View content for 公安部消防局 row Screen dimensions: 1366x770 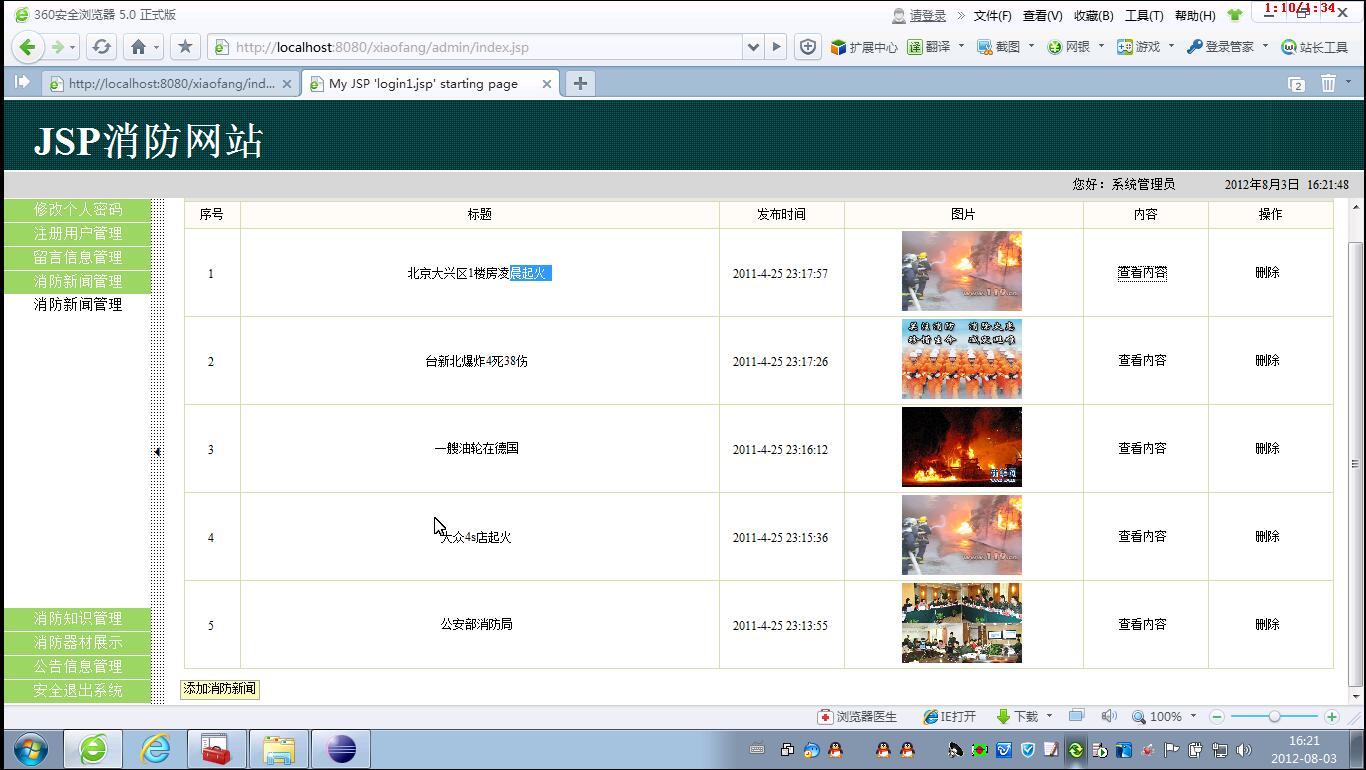(x=1142, y=624)
